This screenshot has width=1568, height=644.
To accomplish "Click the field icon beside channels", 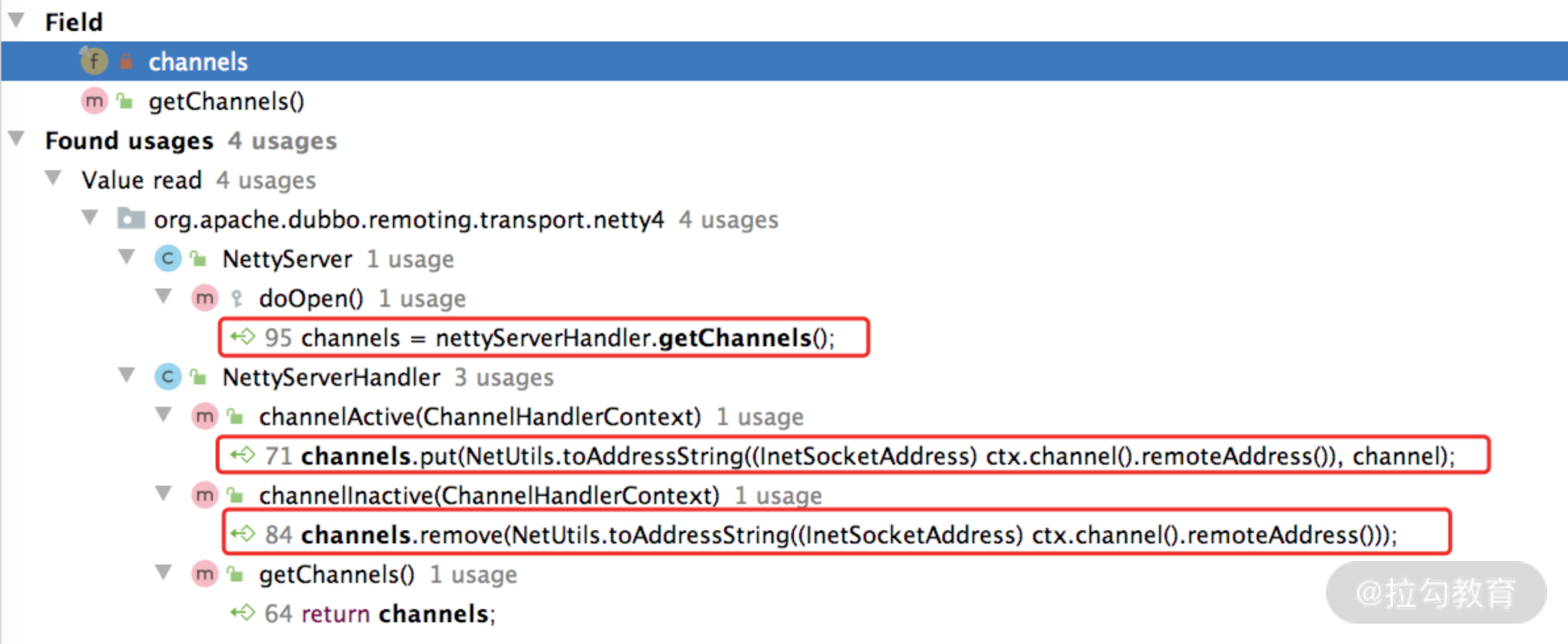I will 94,62.
